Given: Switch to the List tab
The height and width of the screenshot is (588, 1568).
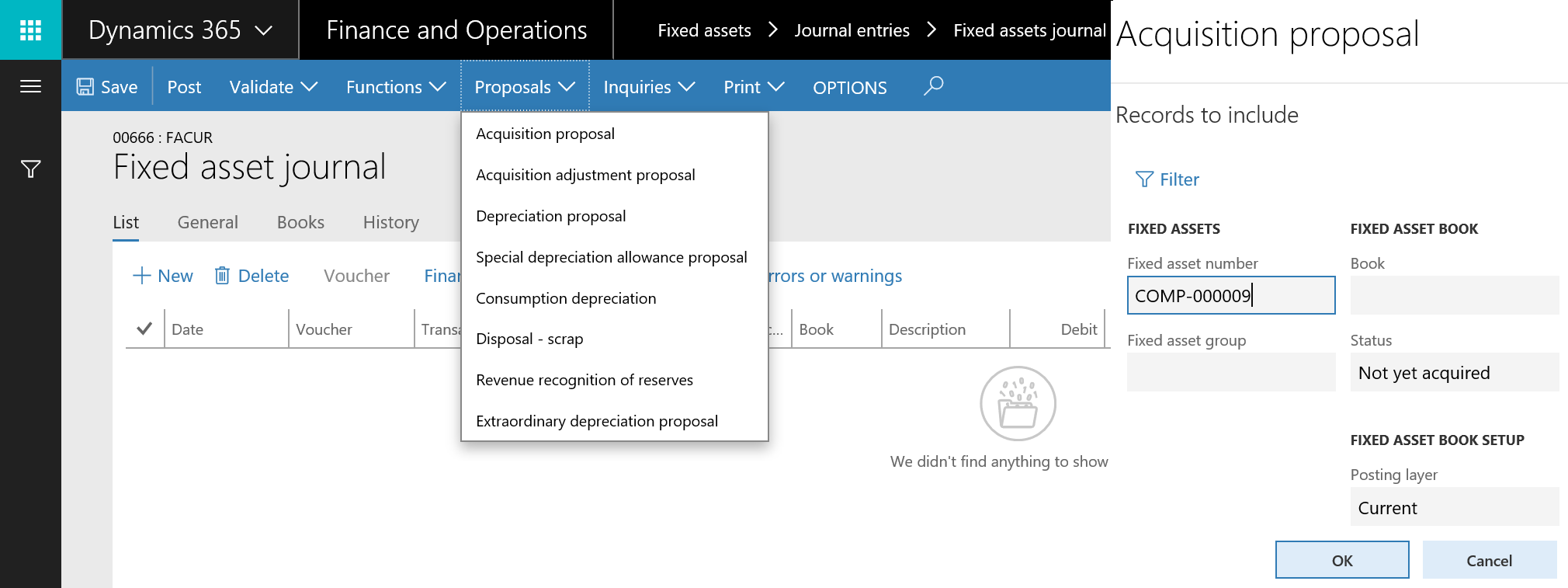Looking at the screenshot, I should click(x=126, y=222).
